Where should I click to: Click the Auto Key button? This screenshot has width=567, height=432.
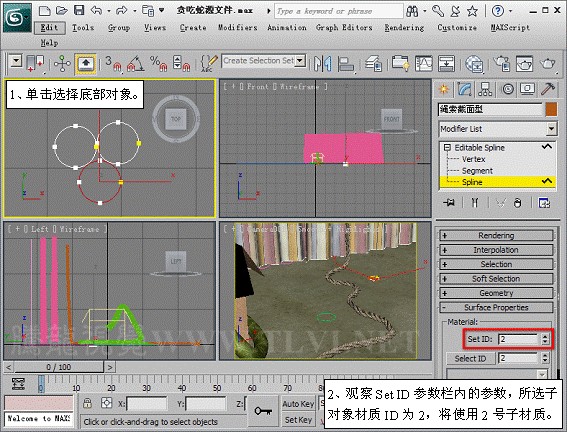point(298,404)
